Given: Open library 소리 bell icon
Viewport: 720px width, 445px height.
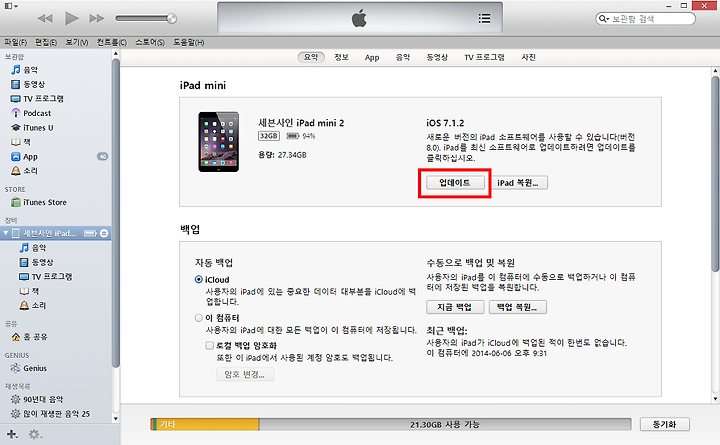Looking at the screenshot, I should [x=16, y=171].
